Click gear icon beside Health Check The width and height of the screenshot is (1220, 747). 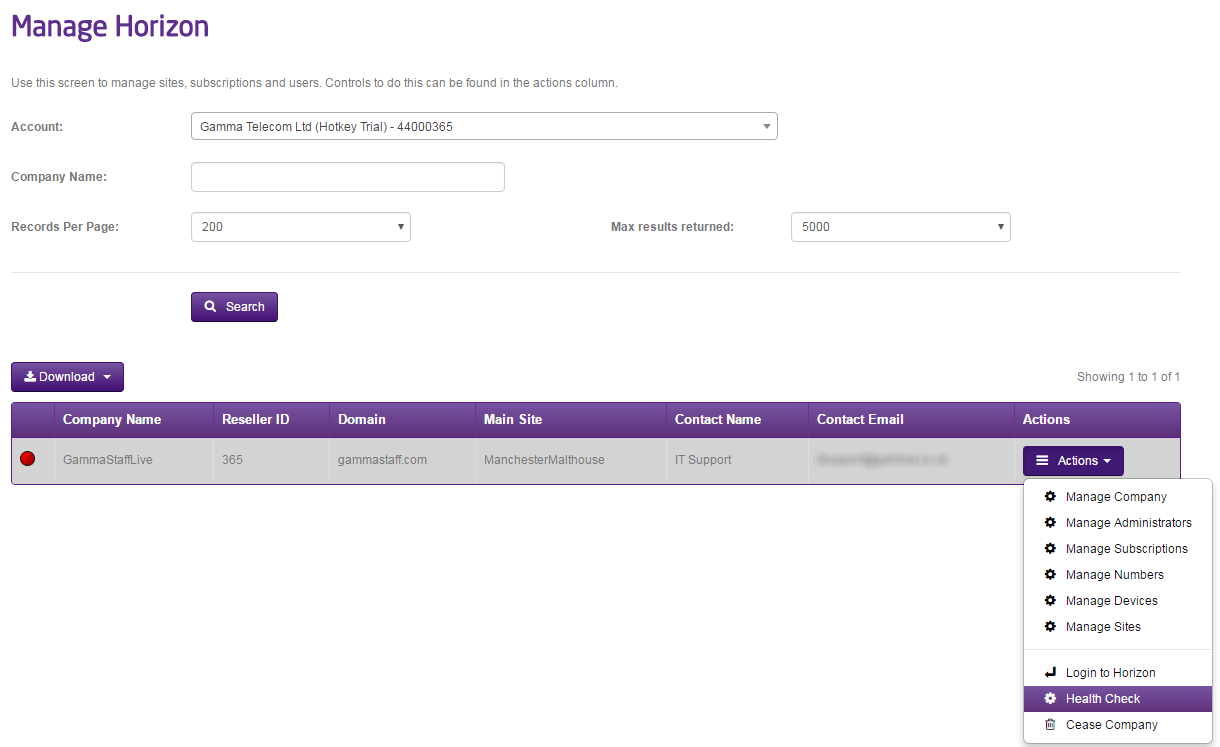click(x=1050, y=698)
